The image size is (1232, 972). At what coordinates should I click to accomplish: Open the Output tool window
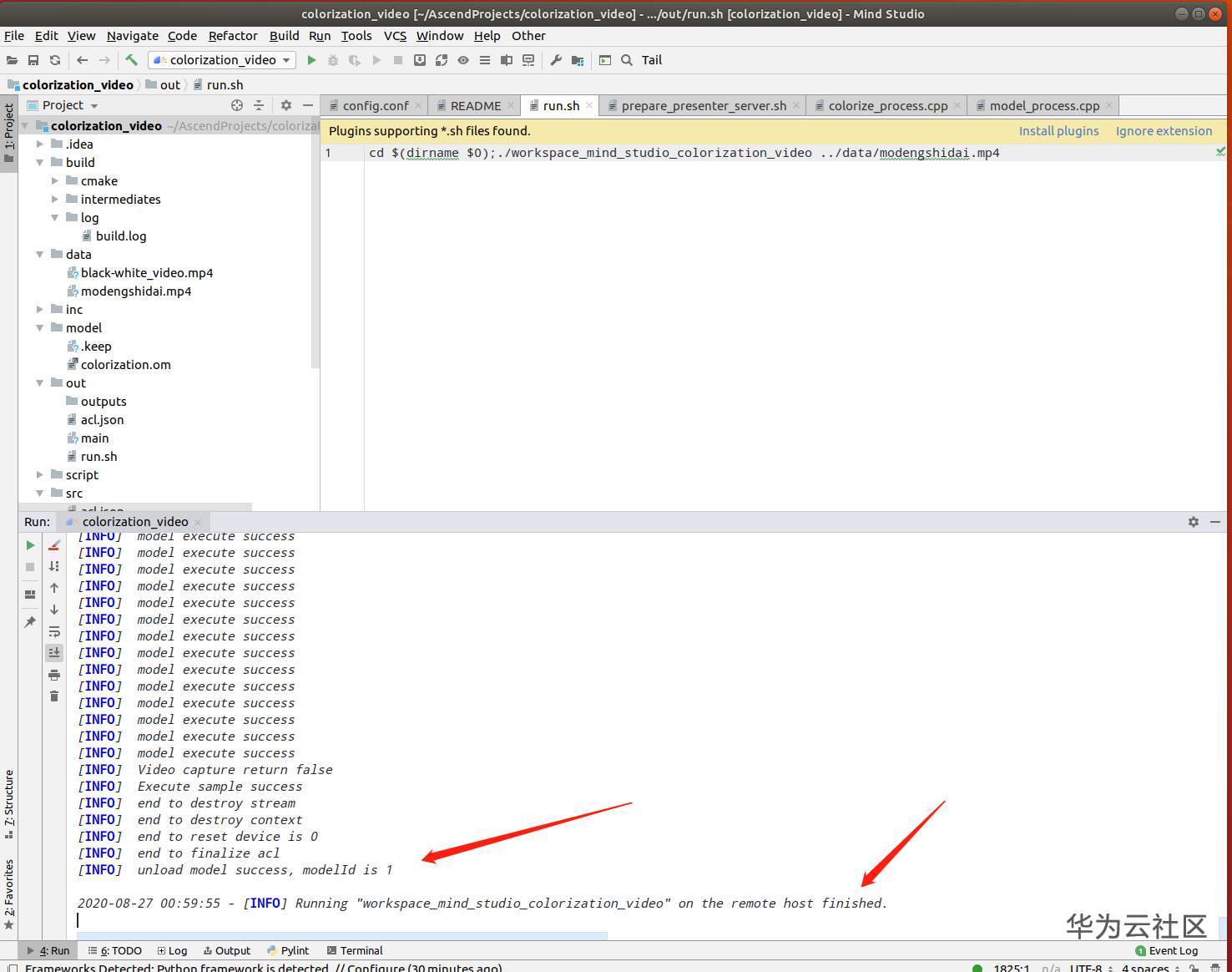pos(226,950)
